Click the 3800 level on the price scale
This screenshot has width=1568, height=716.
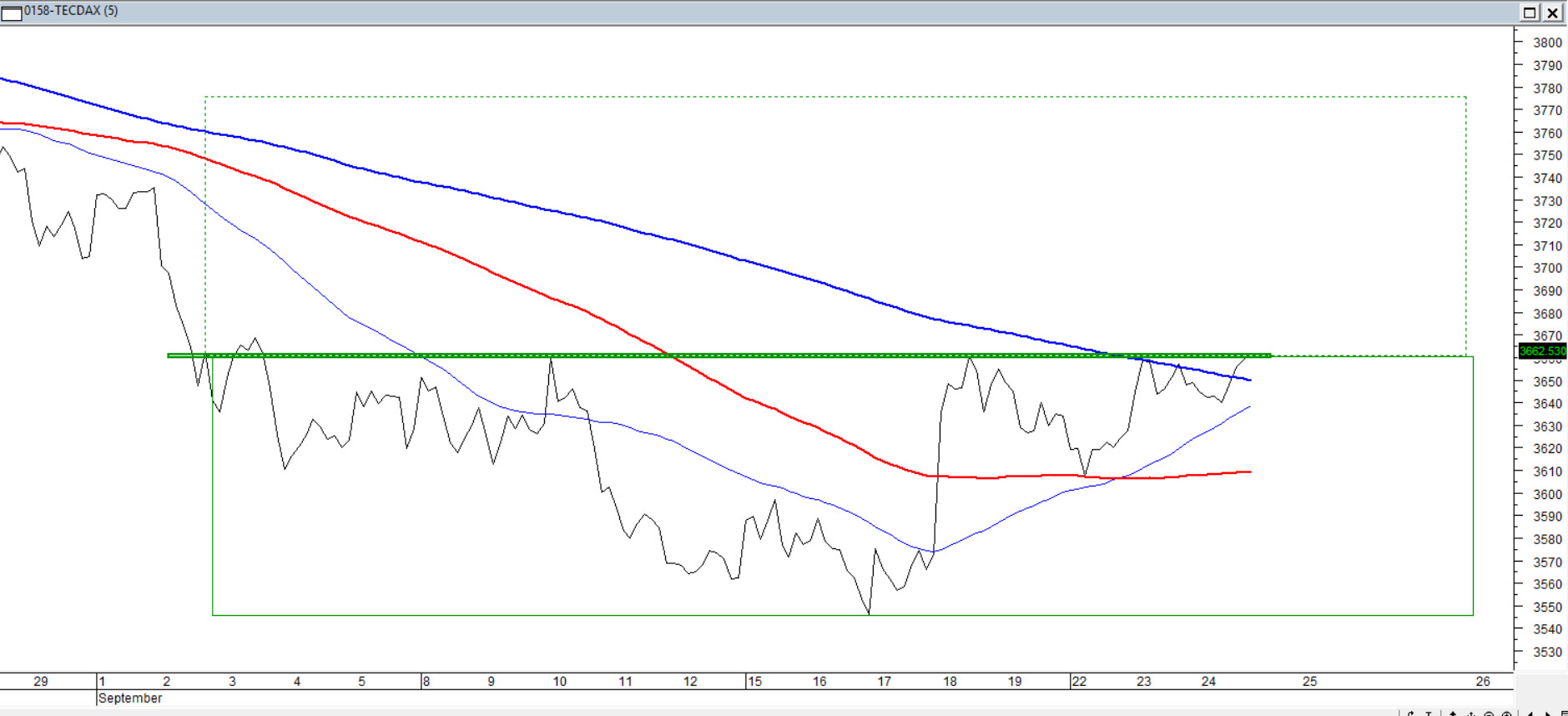click(x=1547, y=43)
